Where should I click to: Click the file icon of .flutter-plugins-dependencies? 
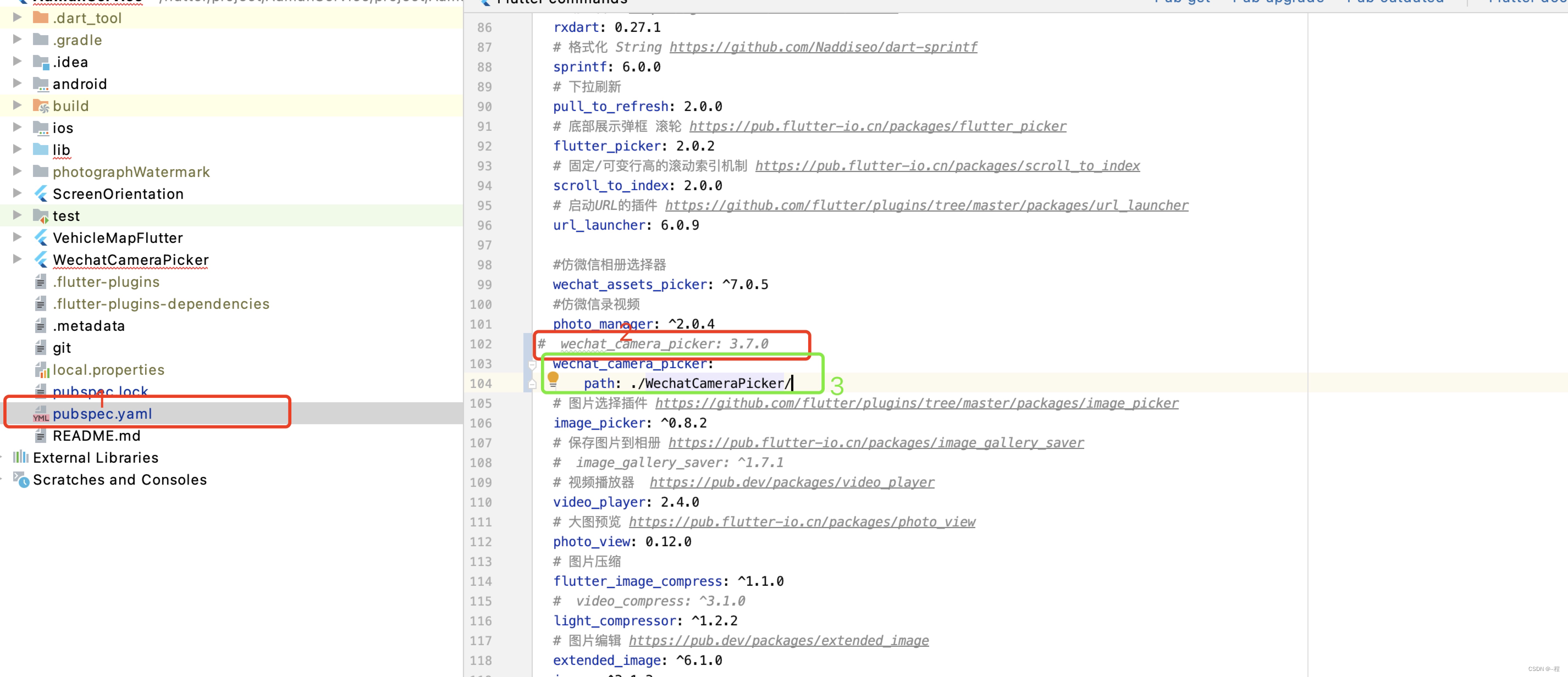pyautogui.click(x=40, y=303)
